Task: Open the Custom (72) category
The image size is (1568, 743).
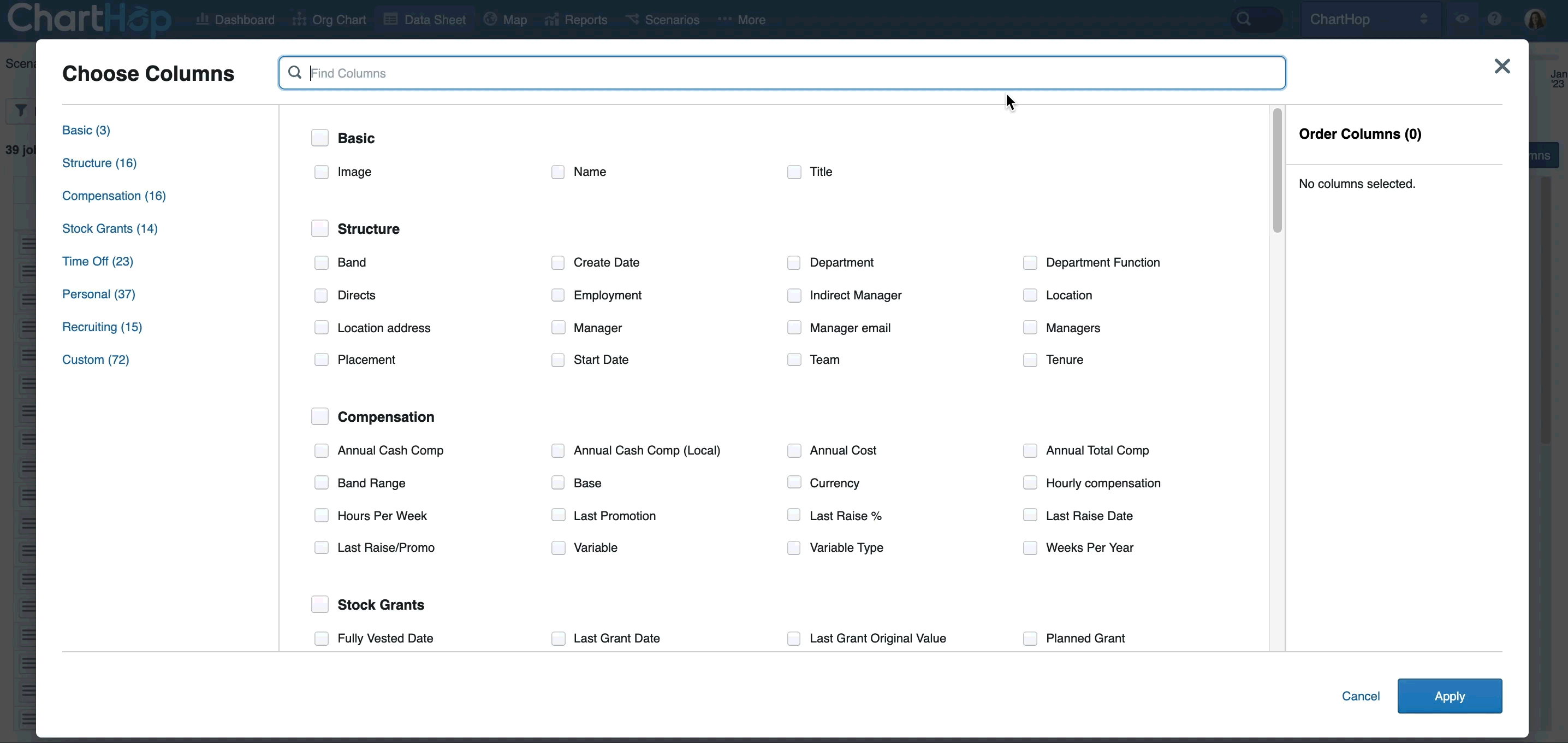Action: click(96, 359)
